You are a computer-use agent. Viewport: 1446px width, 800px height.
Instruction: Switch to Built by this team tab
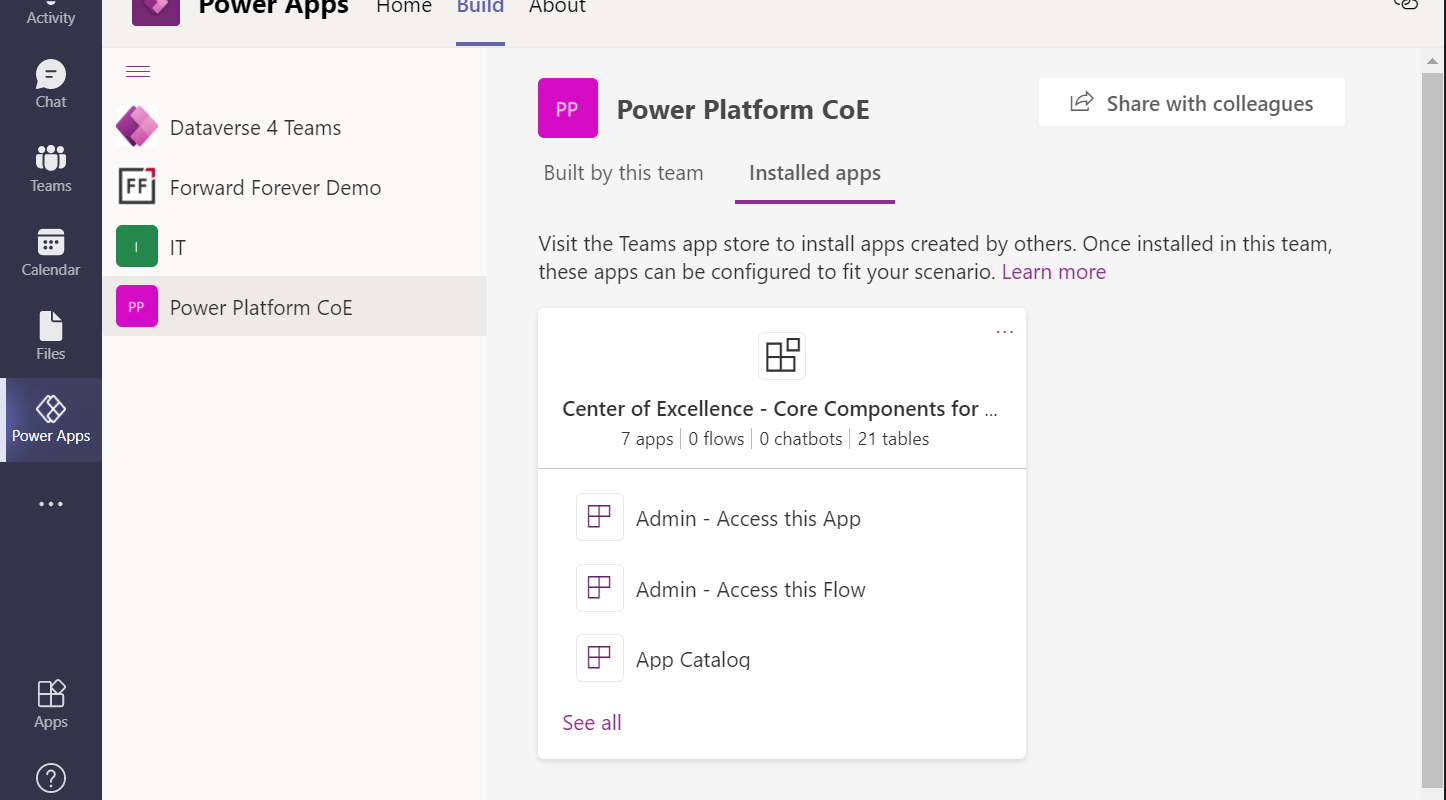624,173
